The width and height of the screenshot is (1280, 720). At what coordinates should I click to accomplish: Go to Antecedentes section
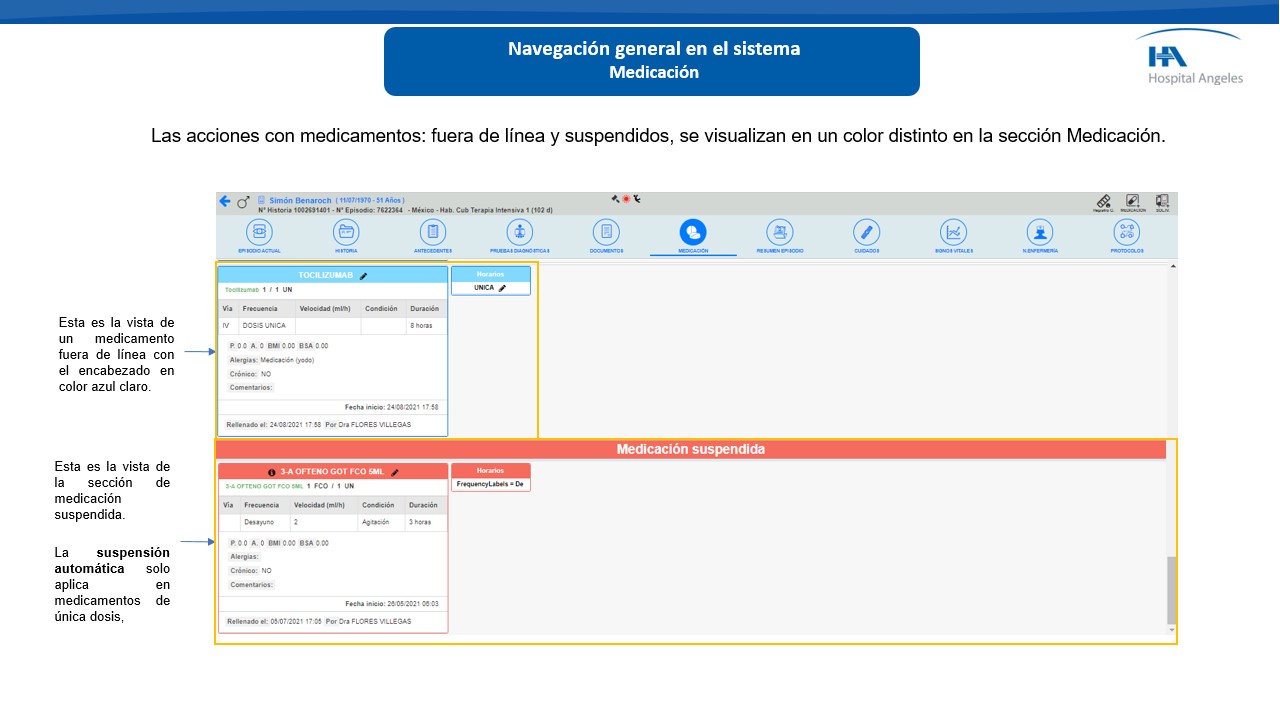pos(432,232)
